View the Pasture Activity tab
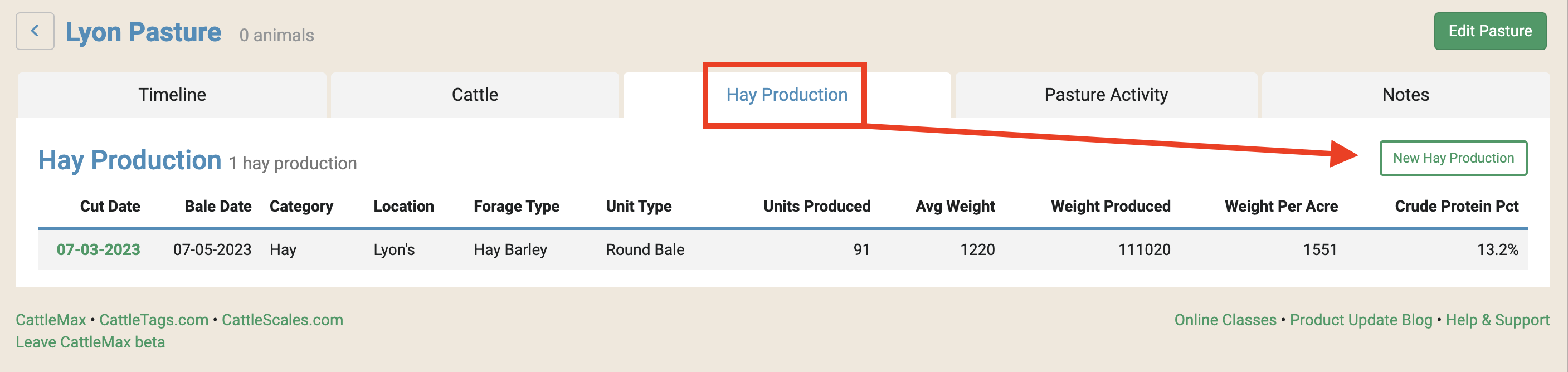Screen dimensions: 1568x372 (1106, 94)
